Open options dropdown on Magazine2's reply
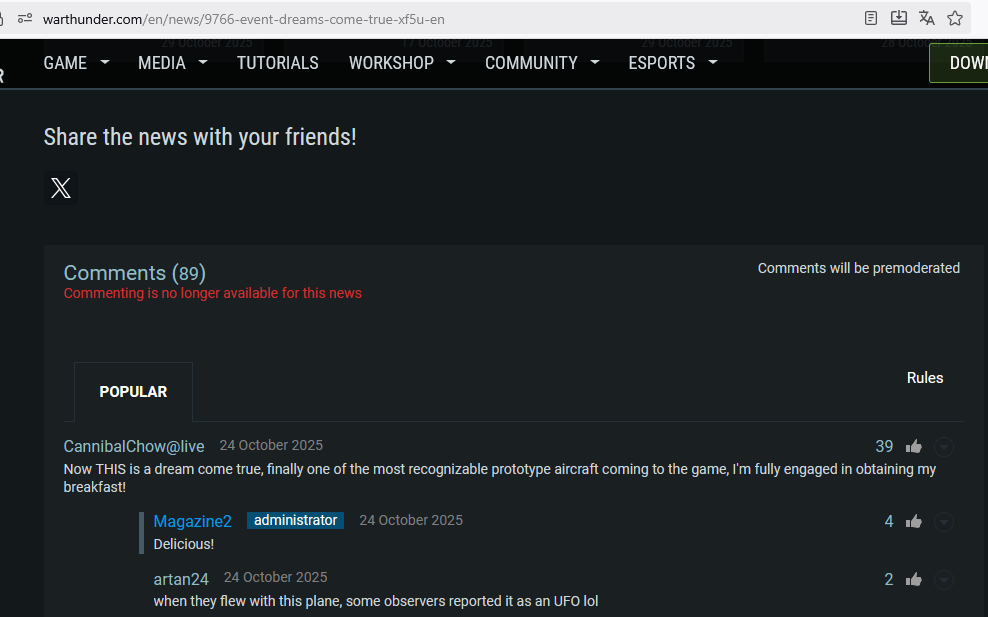The height and width of the screenshot is (617, 988). pos(943,522)
